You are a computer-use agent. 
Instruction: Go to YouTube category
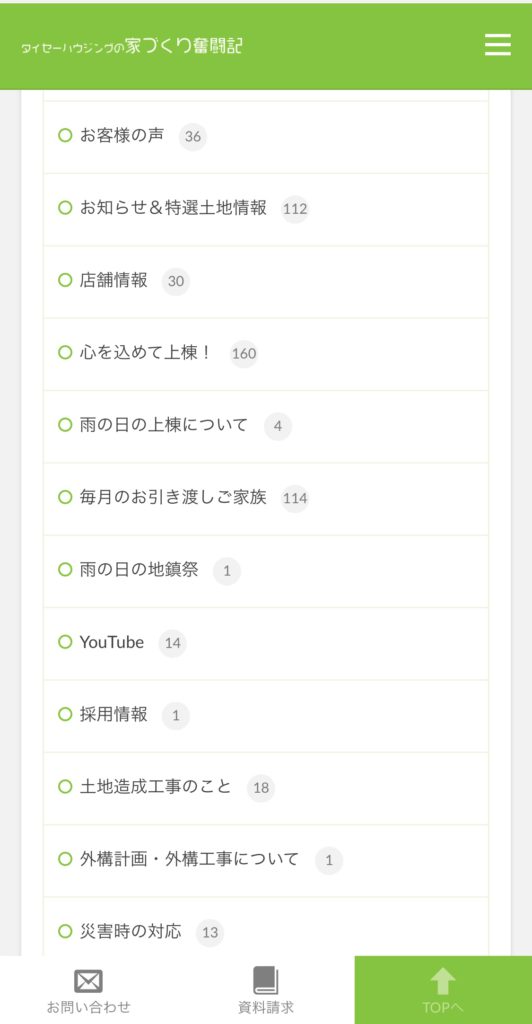pyautogui.click(x=112, y=642)
